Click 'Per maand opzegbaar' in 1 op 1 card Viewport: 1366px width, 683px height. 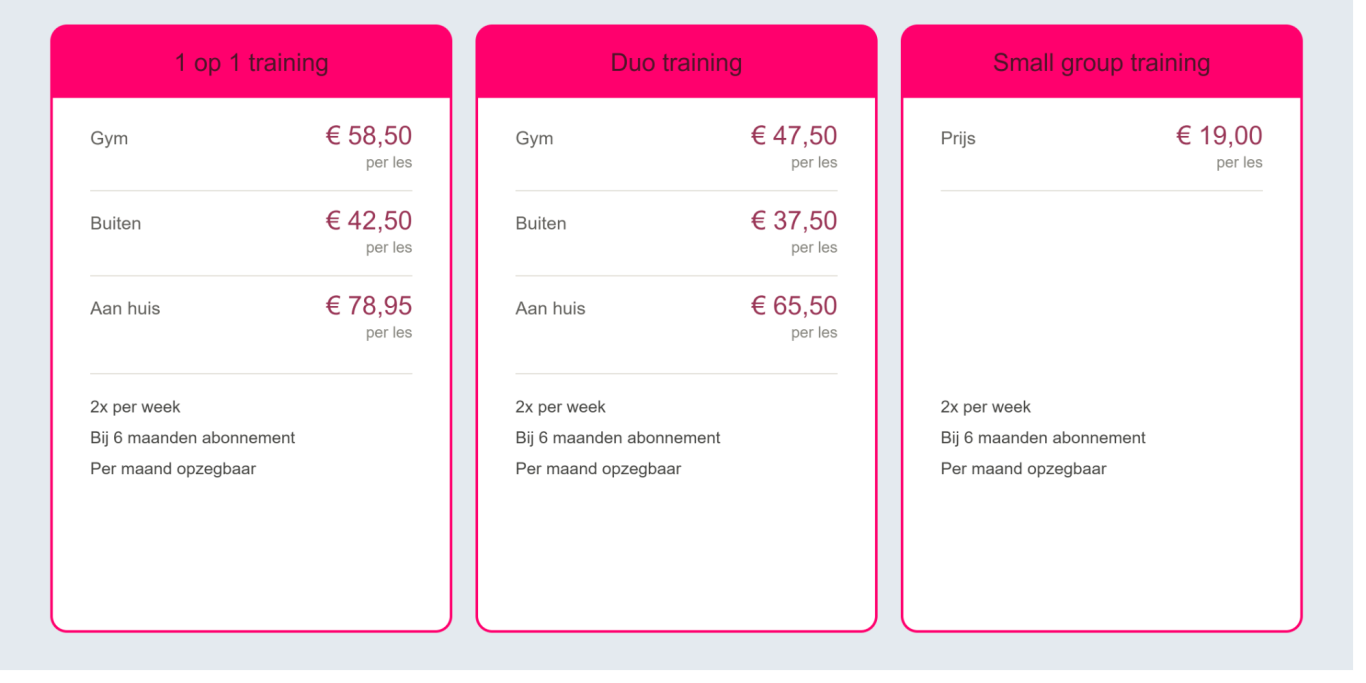(173, 469)
